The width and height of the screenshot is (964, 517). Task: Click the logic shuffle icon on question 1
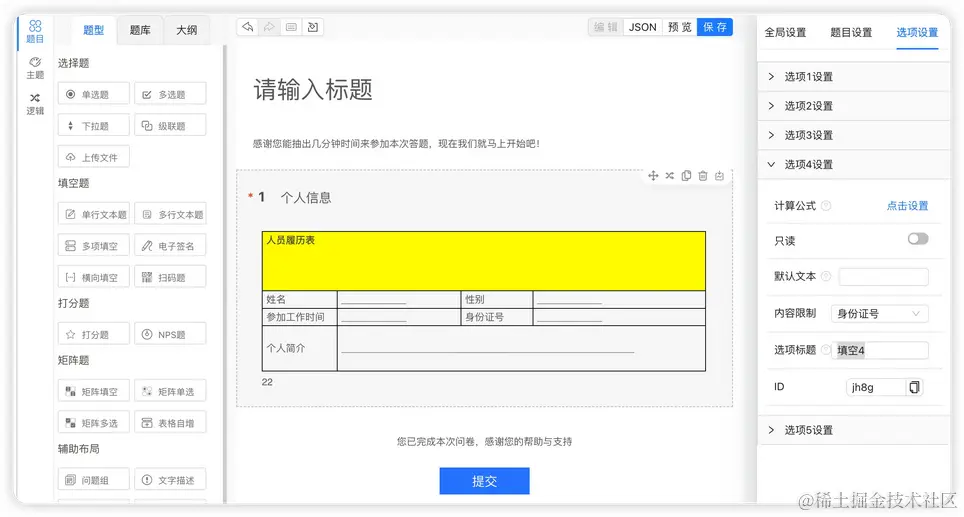click(670, 176)
